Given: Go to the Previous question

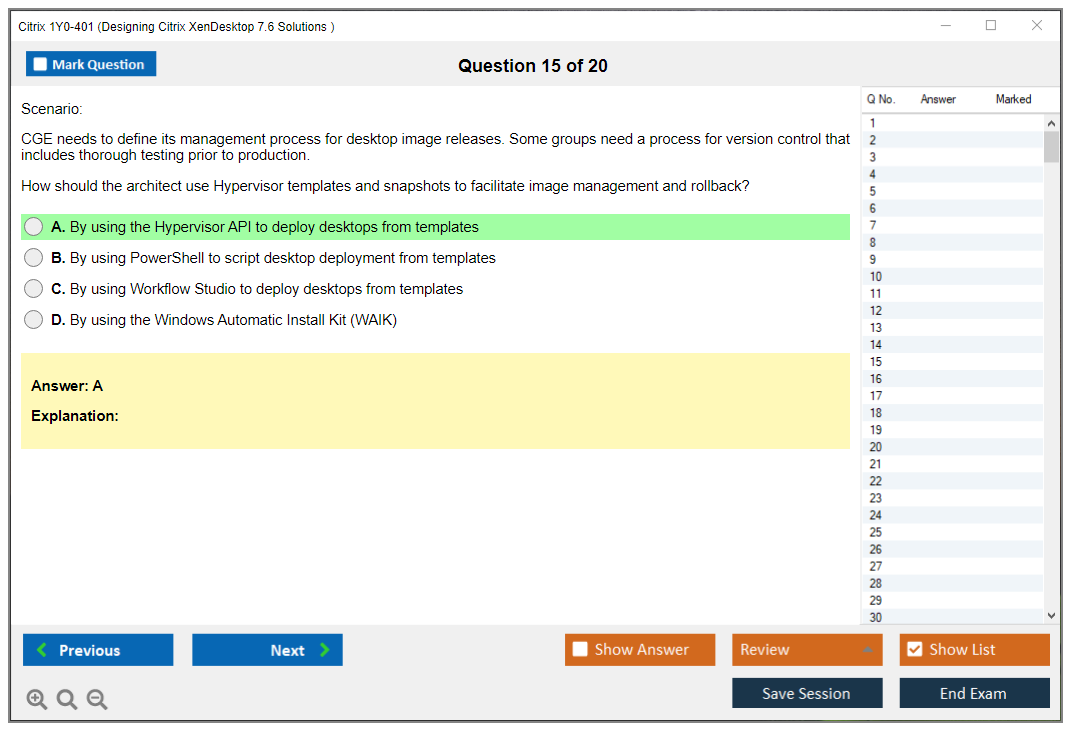Looking at the screenshot, I should 98,650.
